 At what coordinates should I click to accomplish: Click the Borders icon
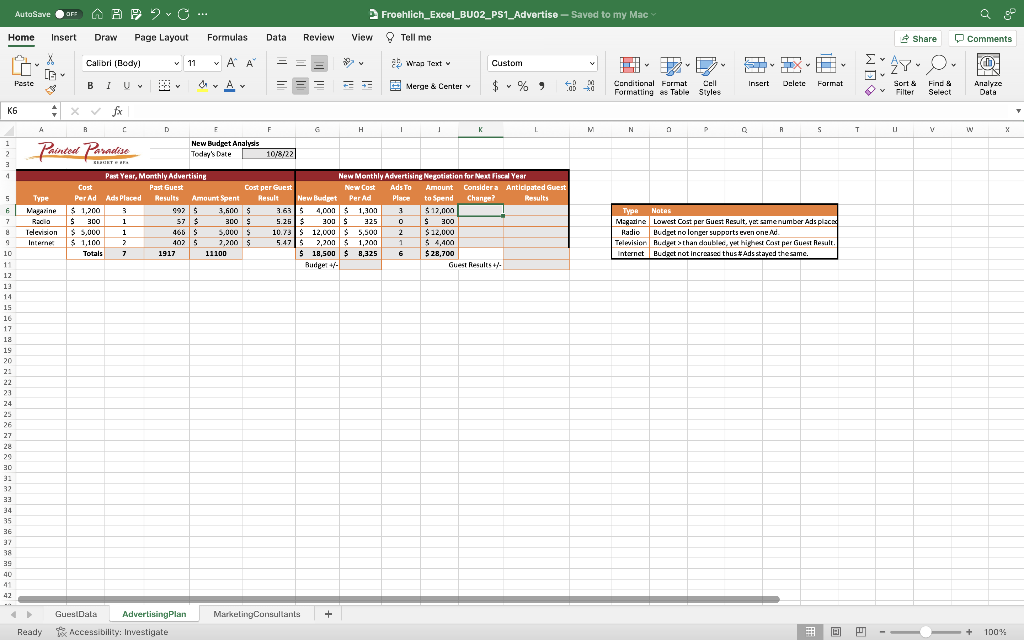(165, 86)
